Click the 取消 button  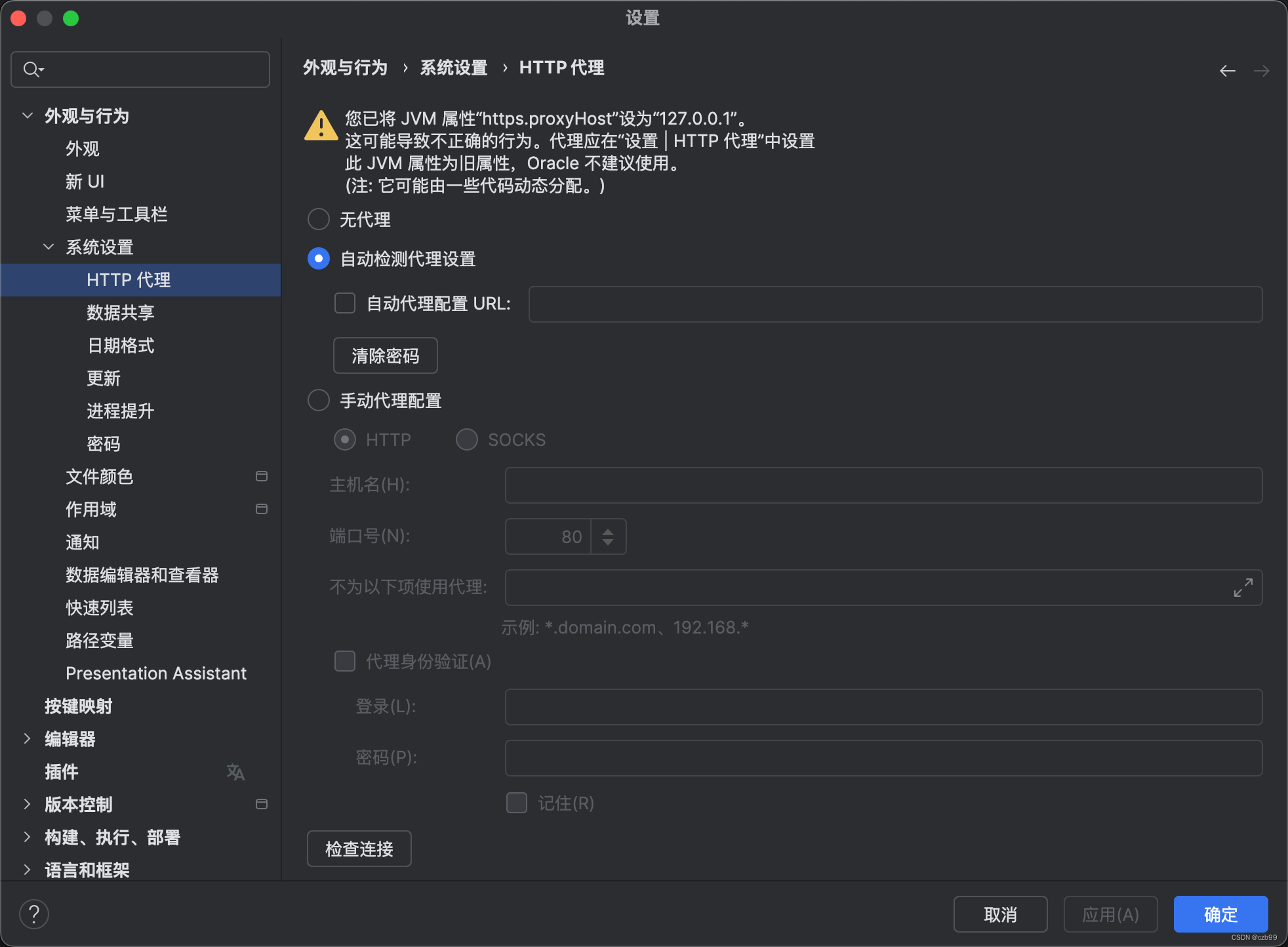point(1000,914)
